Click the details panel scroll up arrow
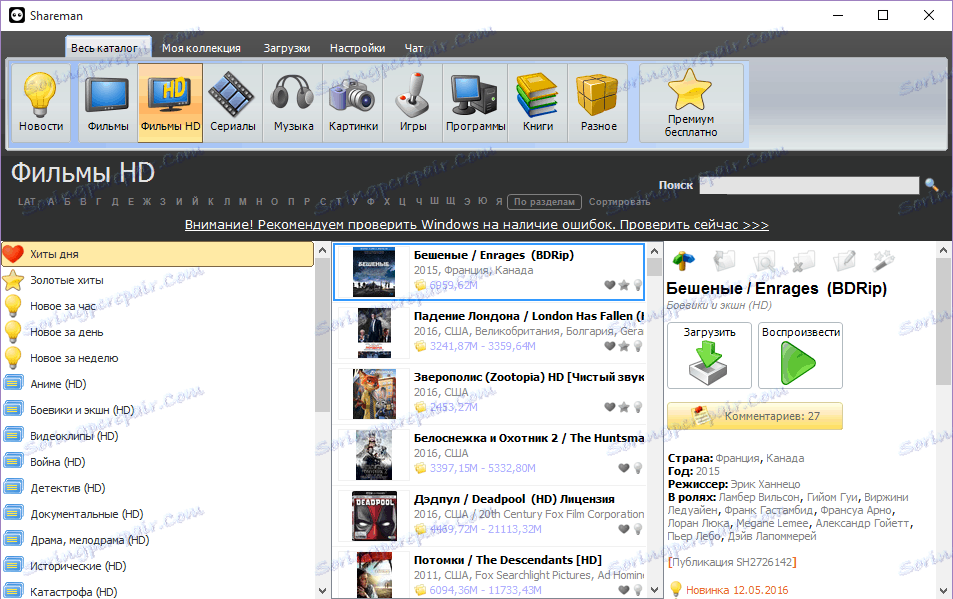Viewport: 953px width, 599px height. 943,250
